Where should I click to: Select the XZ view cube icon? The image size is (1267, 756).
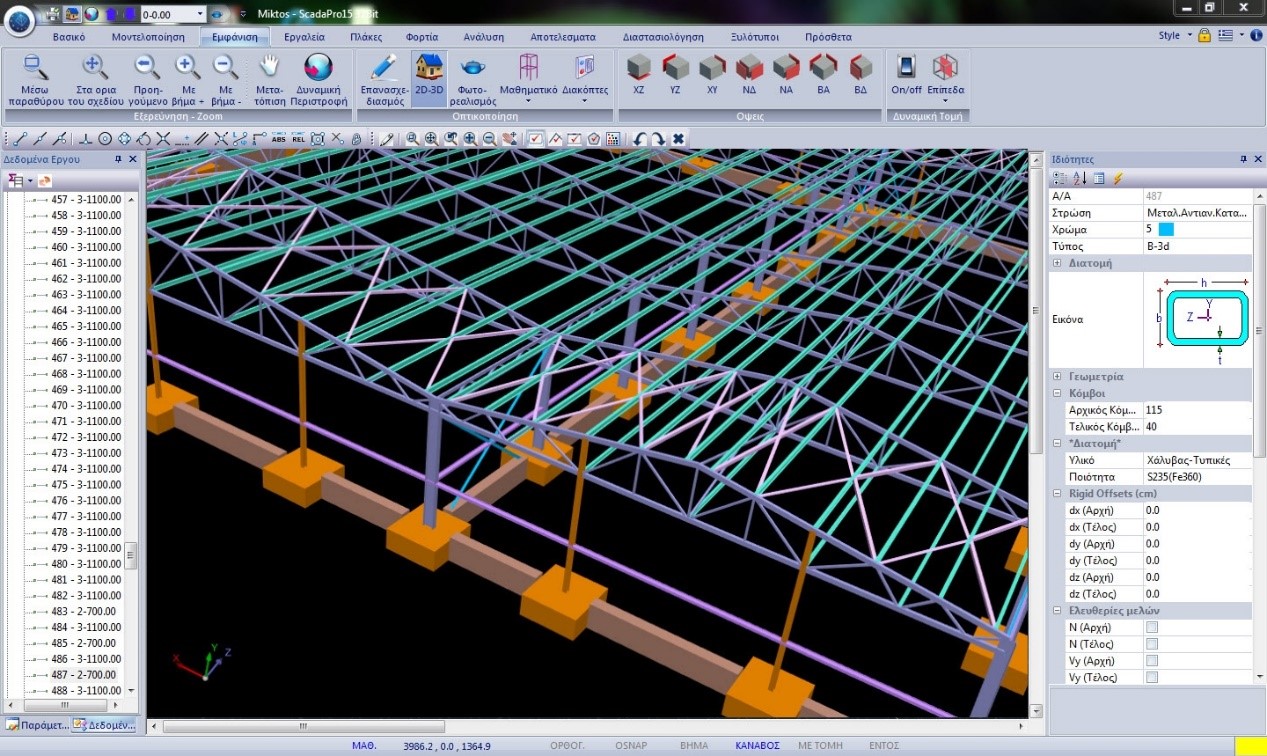638,68
